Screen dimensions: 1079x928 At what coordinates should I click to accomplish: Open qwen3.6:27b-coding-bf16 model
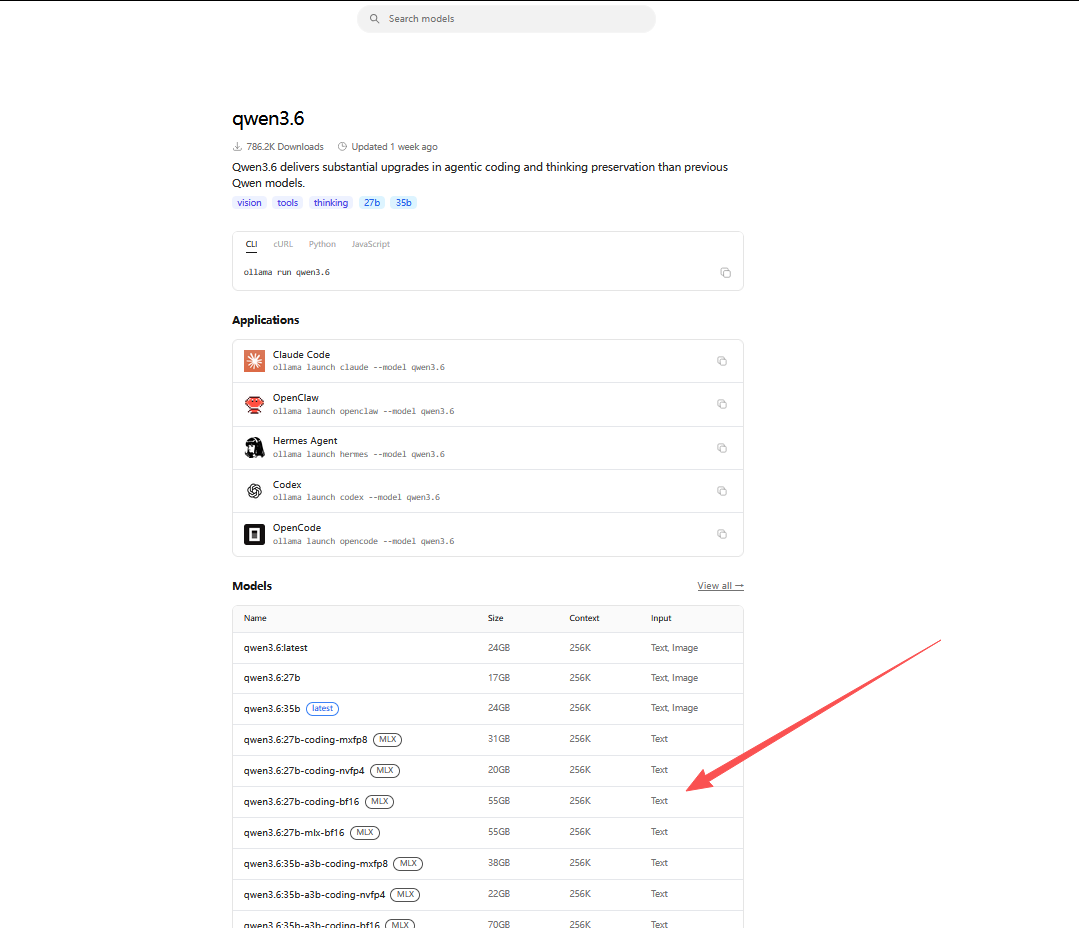(x=301, y=801)
